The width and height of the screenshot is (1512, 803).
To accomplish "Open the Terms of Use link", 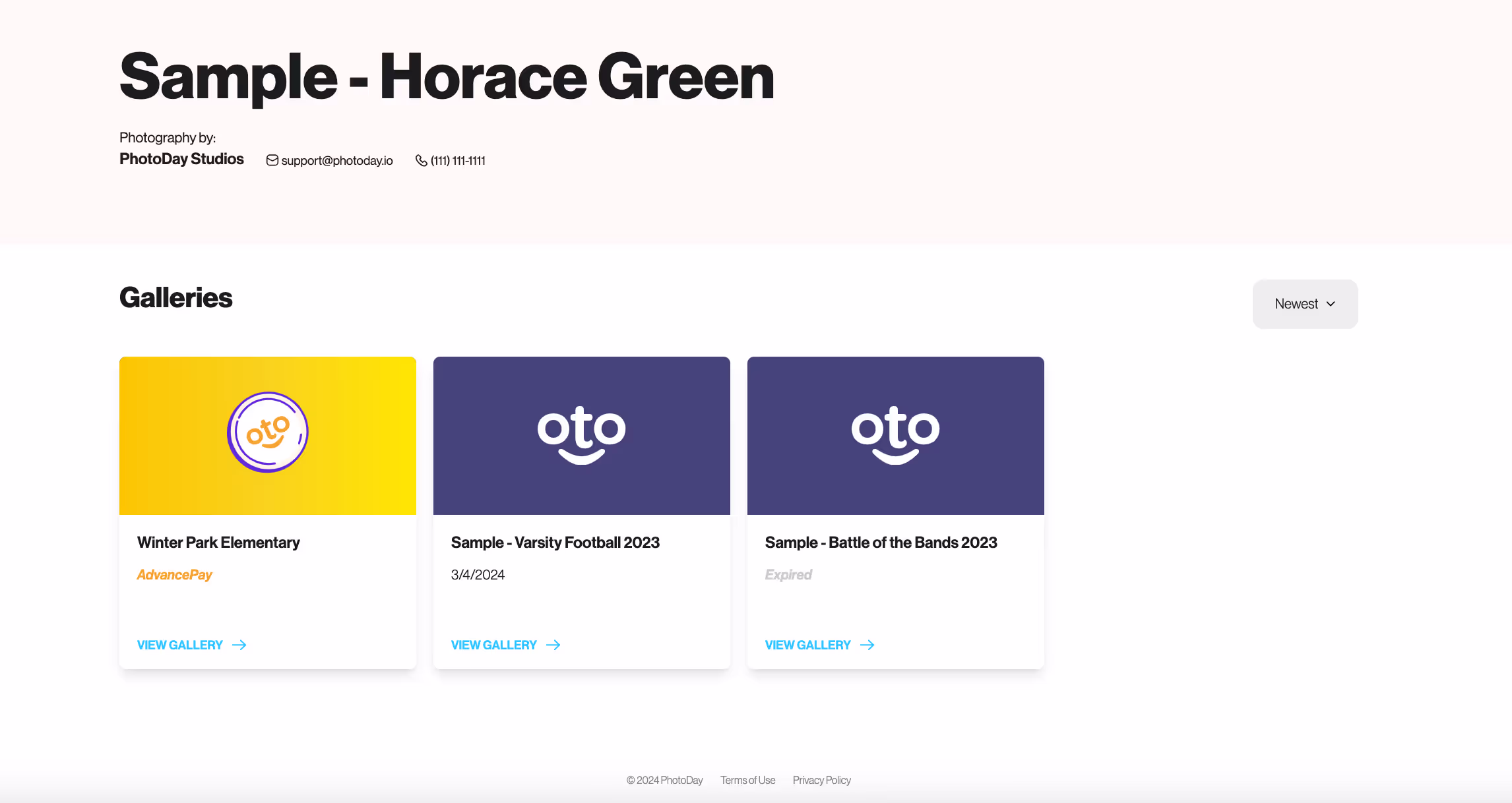I will click(x=747, y=780).
